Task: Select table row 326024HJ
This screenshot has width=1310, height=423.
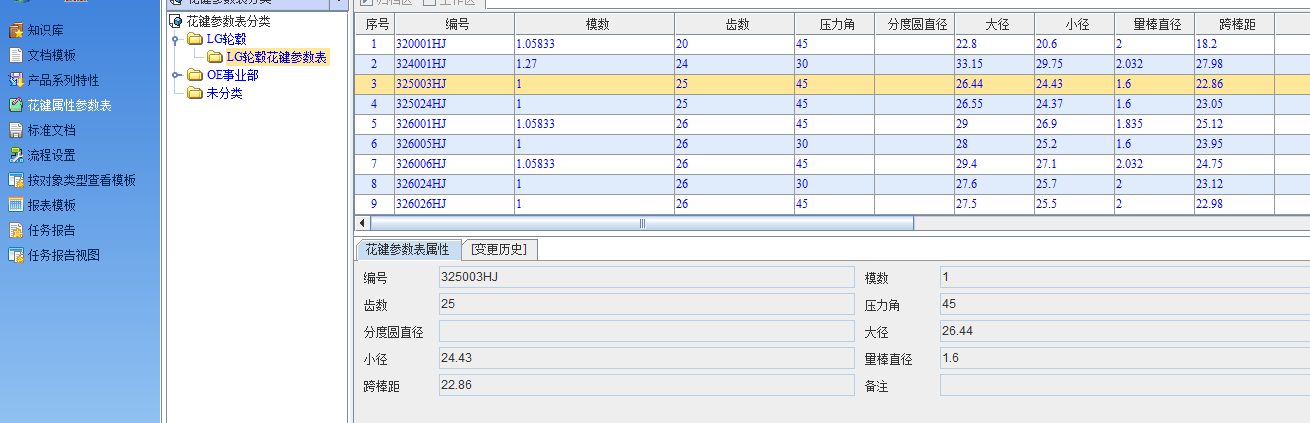Action: [x=832, y=184]
